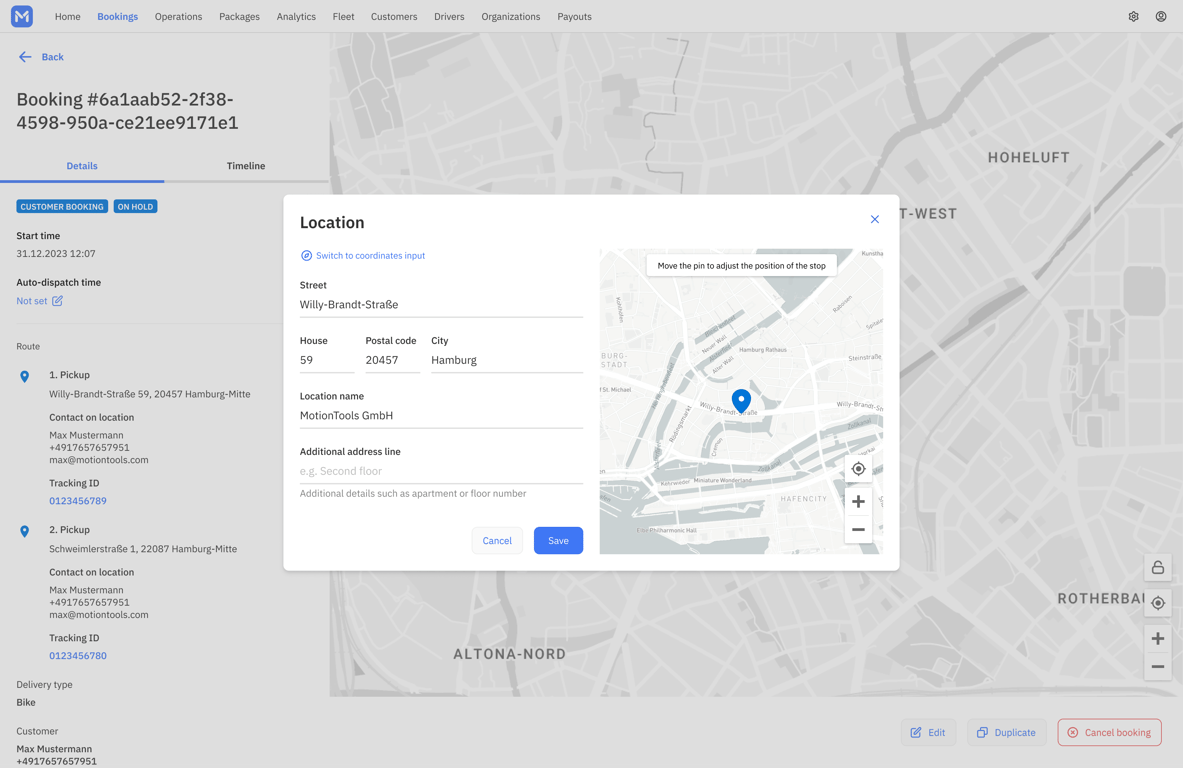Click the blue map pin in dialog map
The image size is (1183, 768).
point(742,401)
